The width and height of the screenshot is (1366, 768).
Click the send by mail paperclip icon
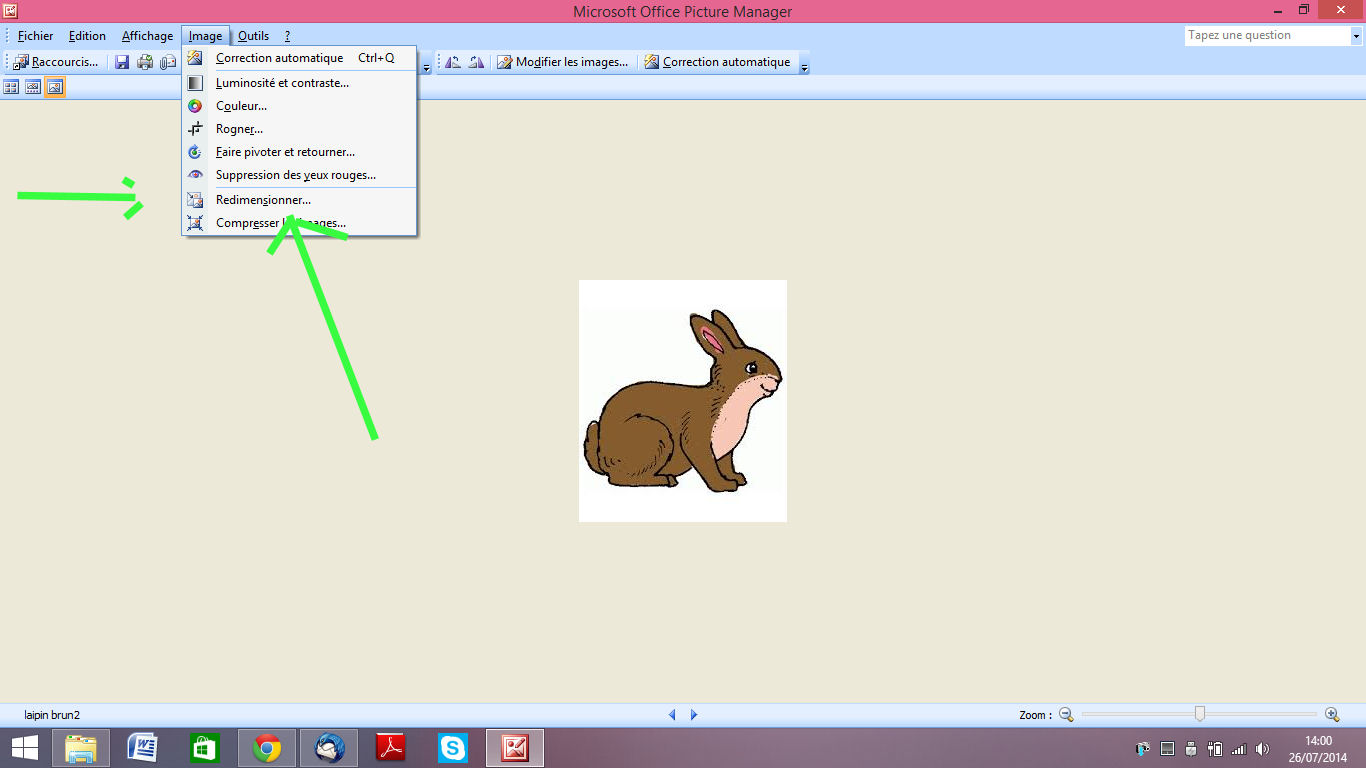[168, 62]
